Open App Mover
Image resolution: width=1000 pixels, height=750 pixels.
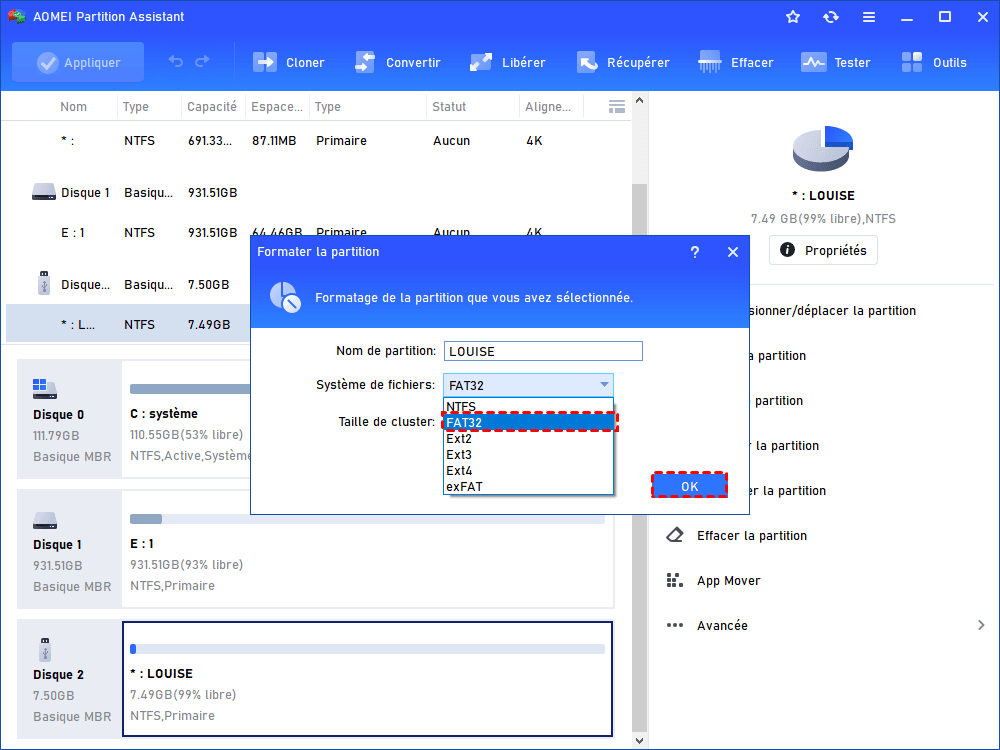[x=728, y=580]
